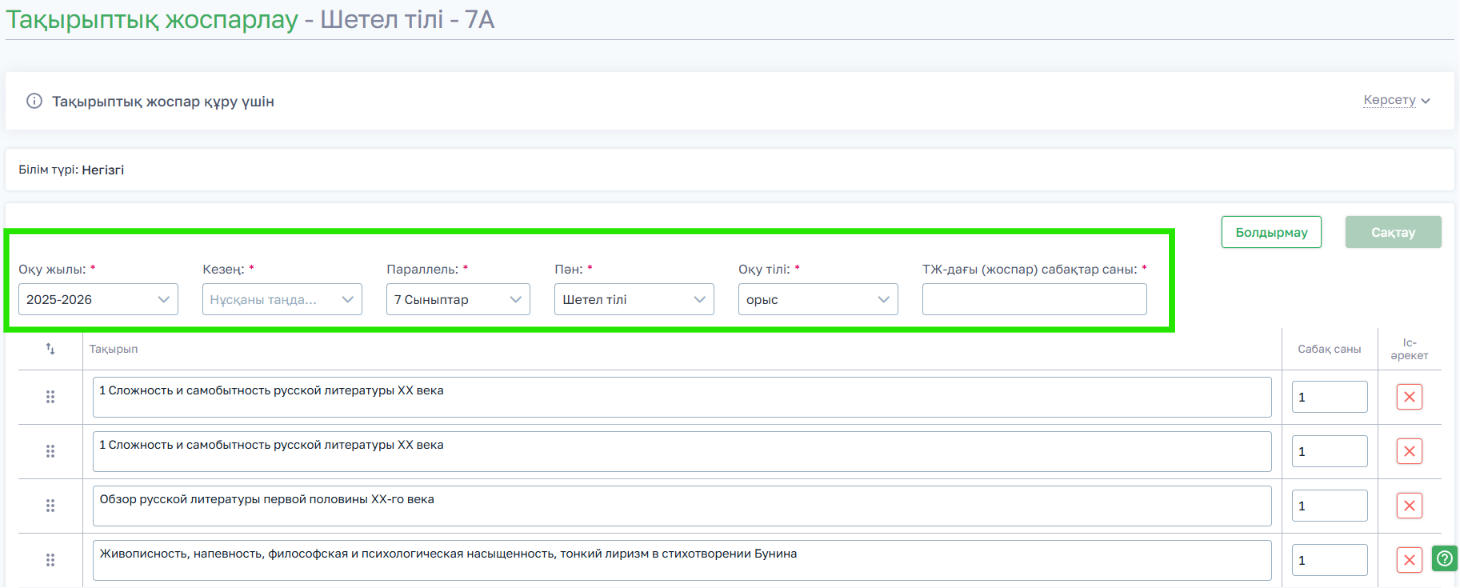Delete the second topic row with red X

[x=1410, y=451]
